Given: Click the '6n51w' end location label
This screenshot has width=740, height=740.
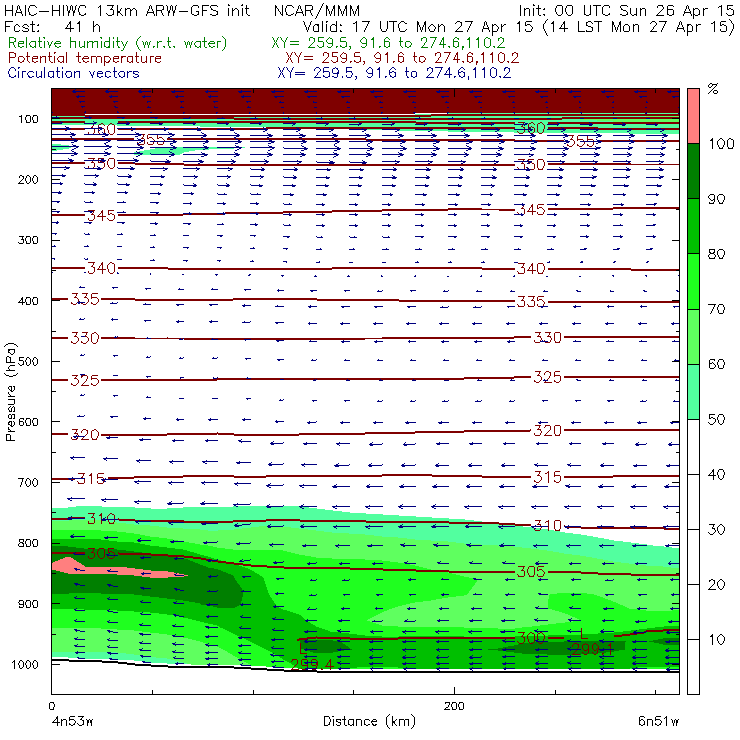Looking at the screenshot, I should [658, 721].
